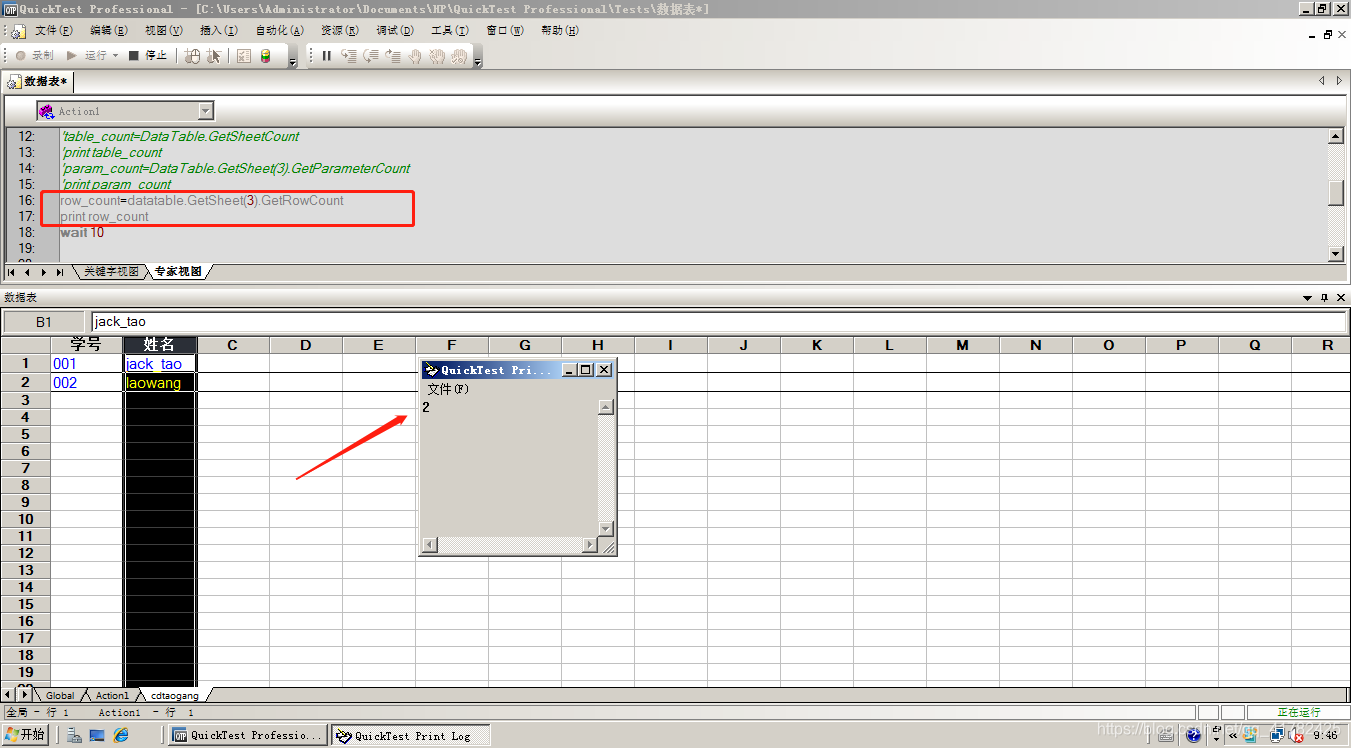Open the 调试(D) menu

click(x=395, y=31)
